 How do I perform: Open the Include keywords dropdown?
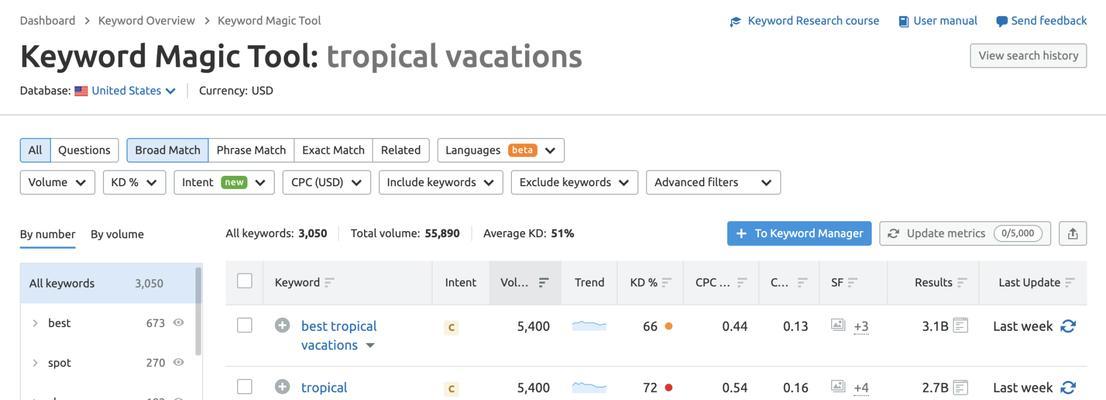[x=441, y=182]
